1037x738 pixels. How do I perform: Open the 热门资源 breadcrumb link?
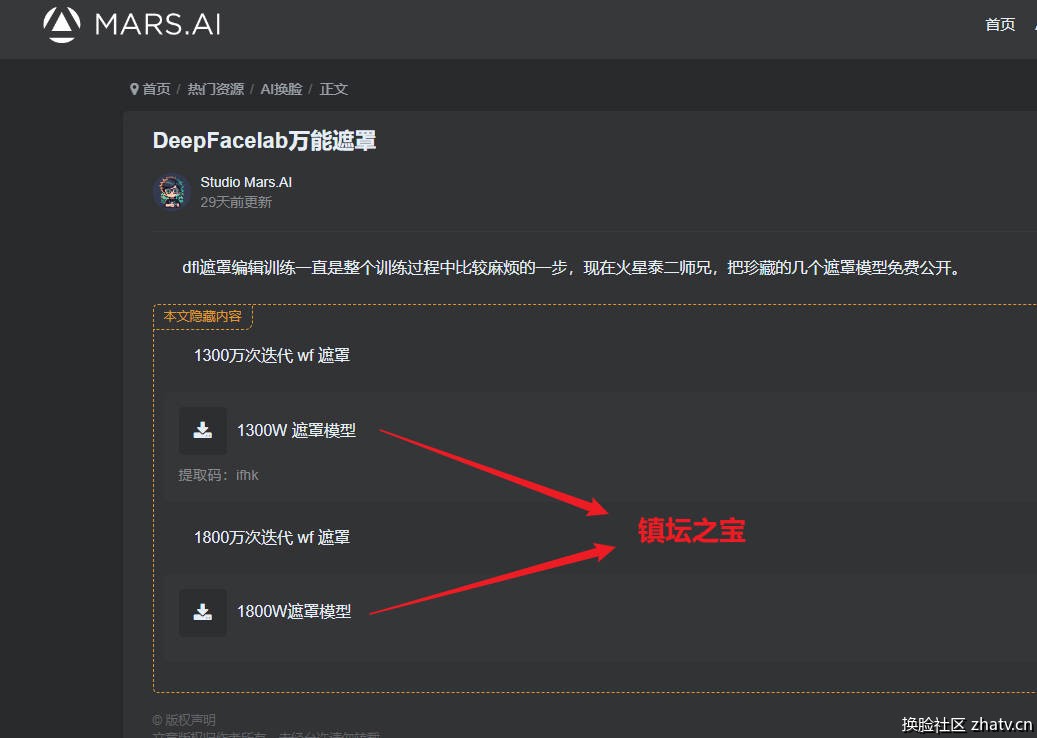215,89
